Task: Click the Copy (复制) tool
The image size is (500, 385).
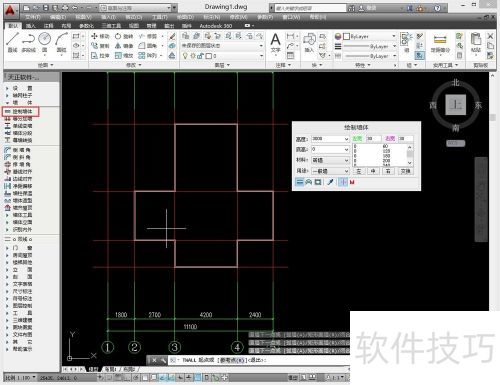Action: 100,46
